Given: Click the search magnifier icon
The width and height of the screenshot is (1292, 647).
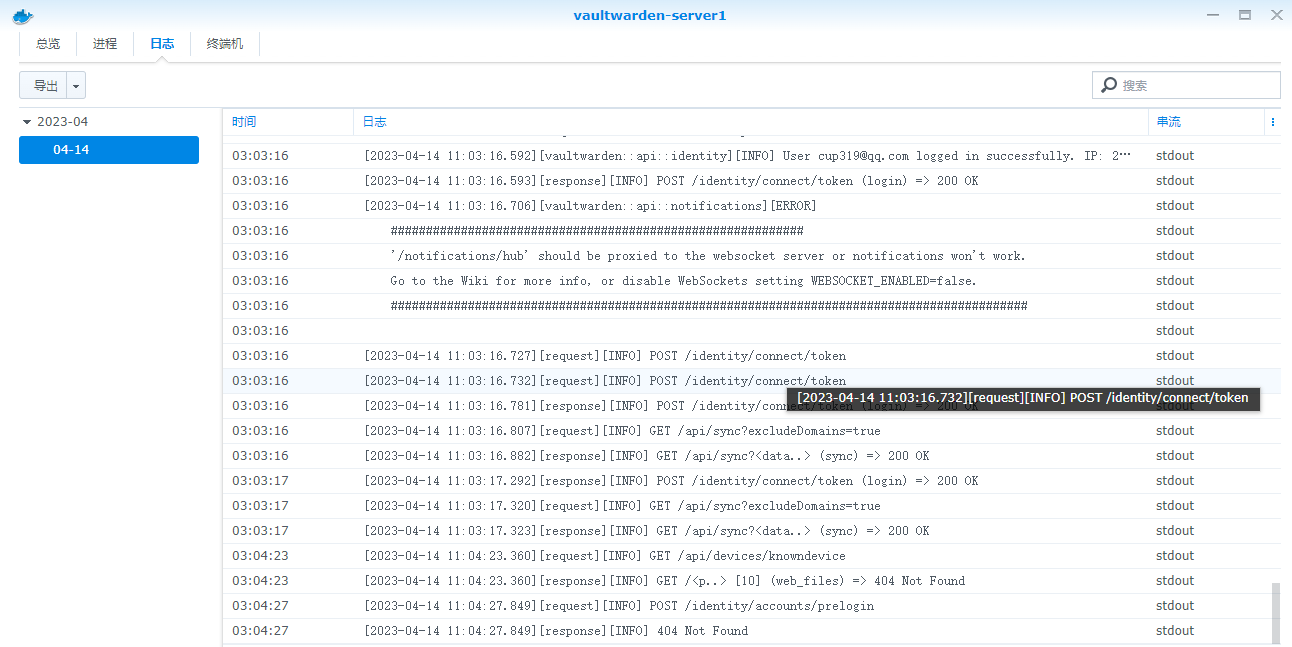Looking at the screenshot, I should tap(1108, 85).
